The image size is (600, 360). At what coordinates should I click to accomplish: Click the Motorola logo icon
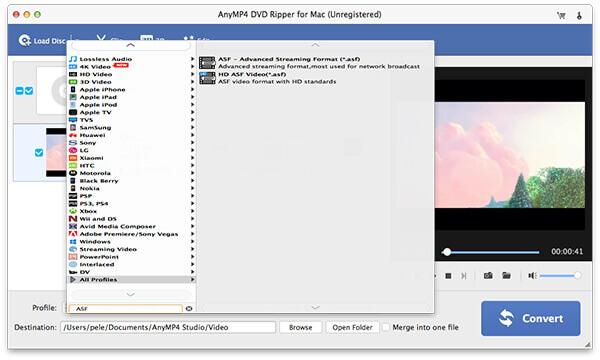(x=73, y=173)
